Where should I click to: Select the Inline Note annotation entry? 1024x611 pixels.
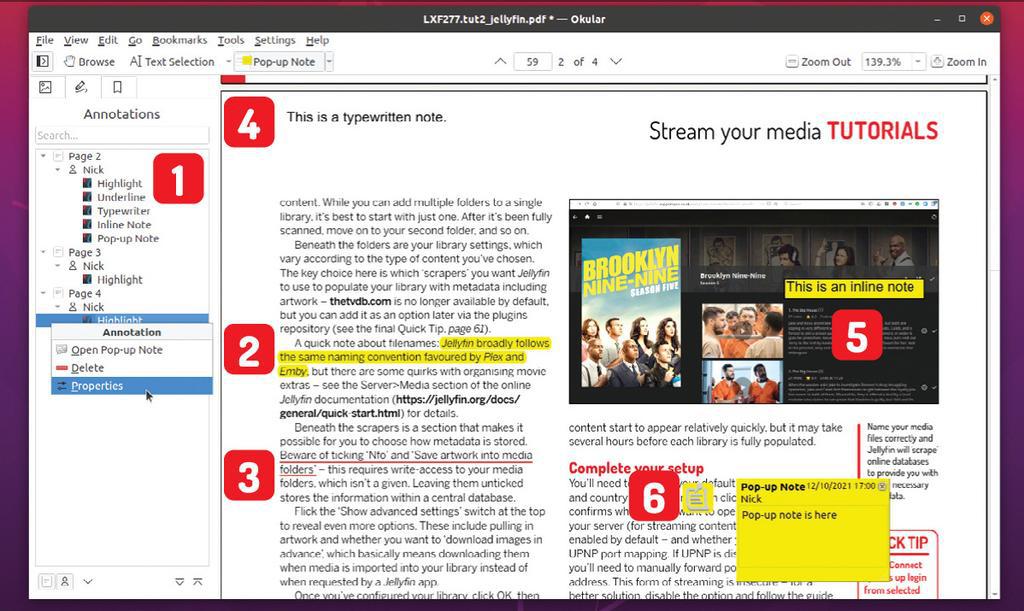click(124, 225)
